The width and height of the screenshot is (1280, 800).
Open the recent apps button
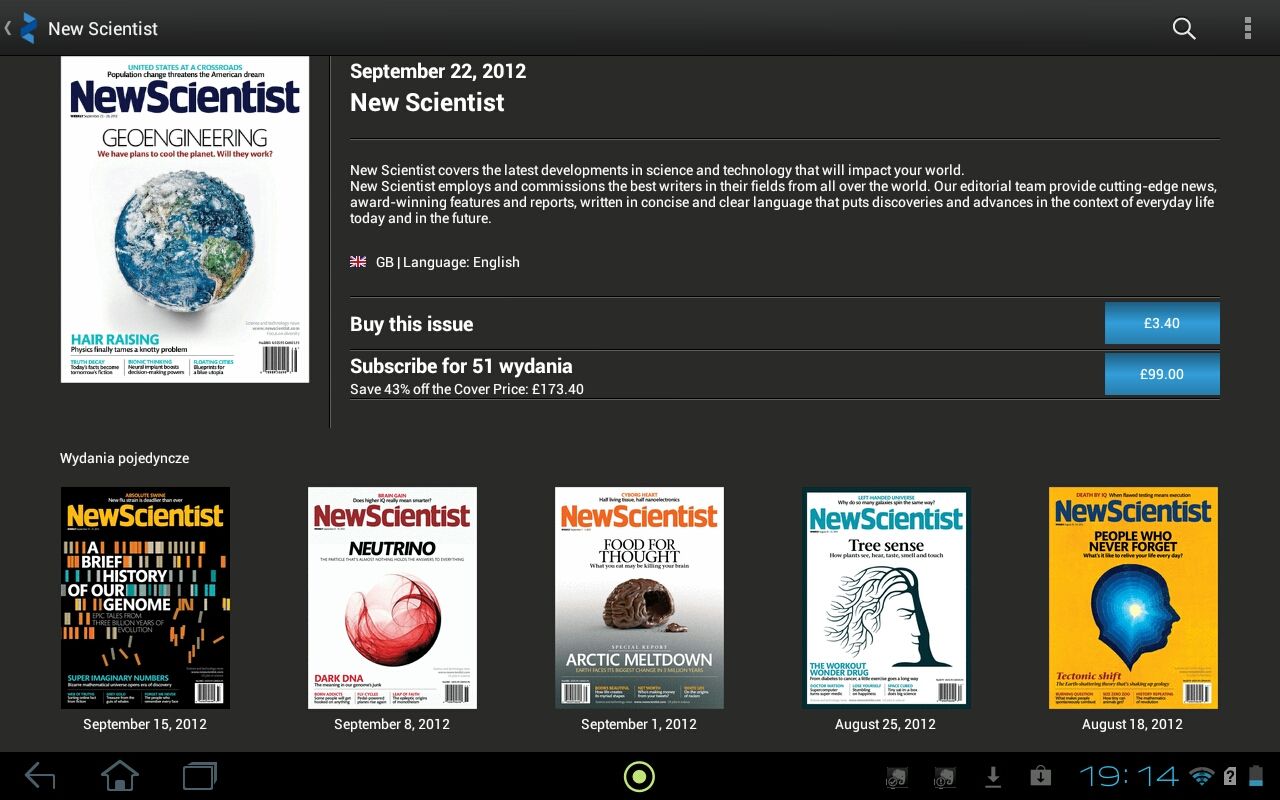[200, 776]
